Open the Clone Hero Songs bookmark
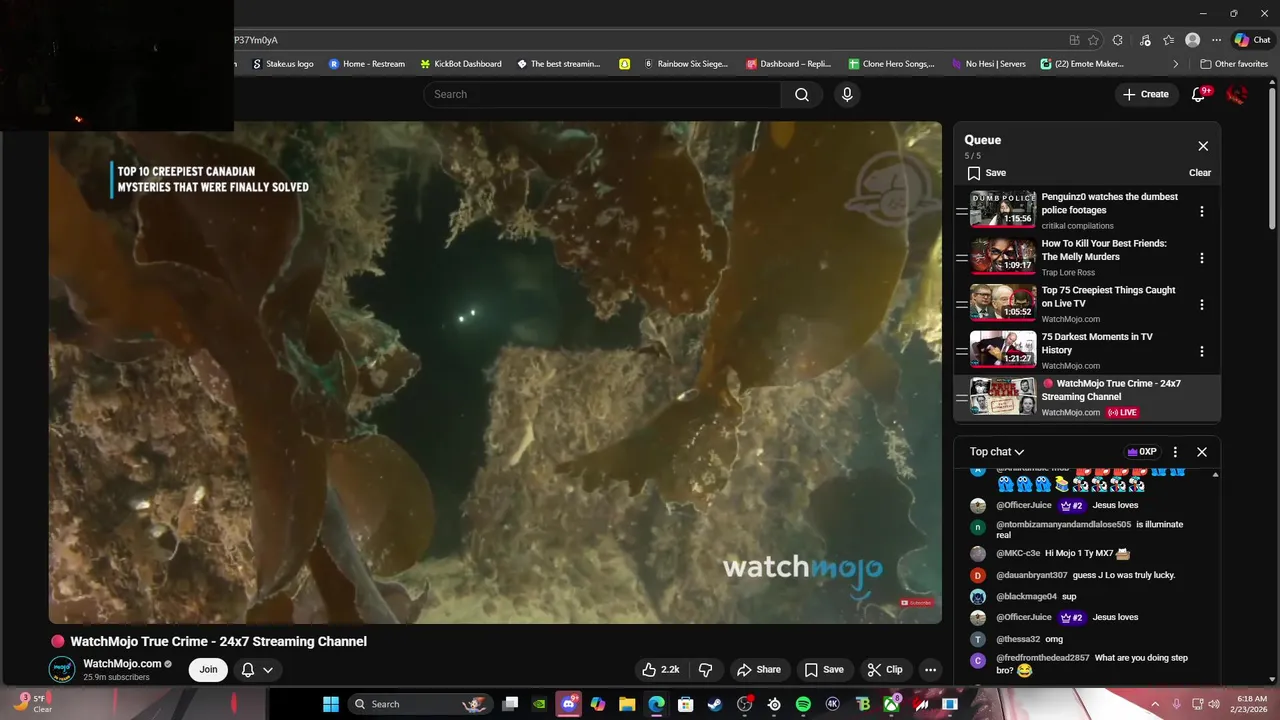1280x720 pixels. coord(892,64)
